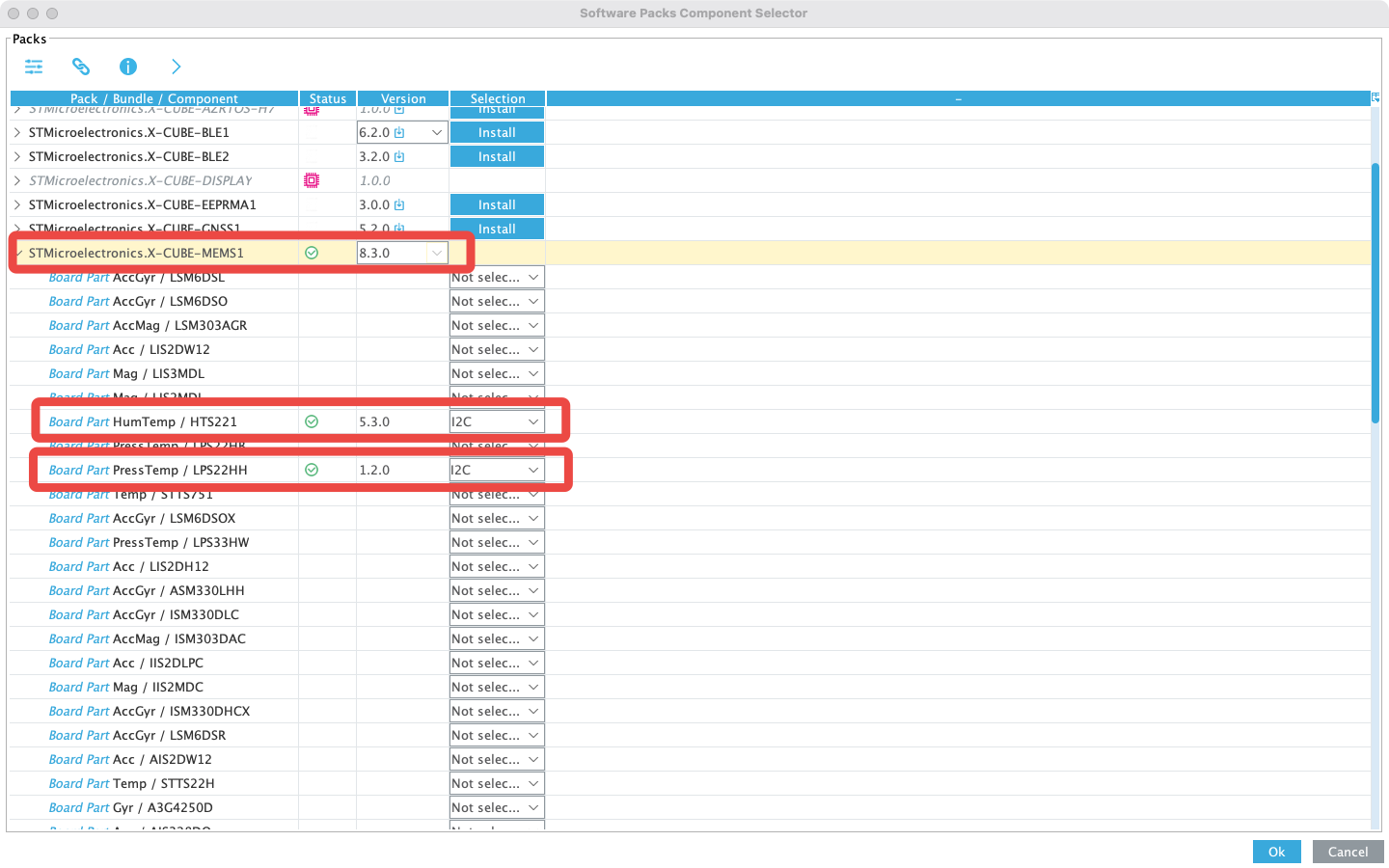Select the Acc / IIS2DLPC row

point(691,663)
